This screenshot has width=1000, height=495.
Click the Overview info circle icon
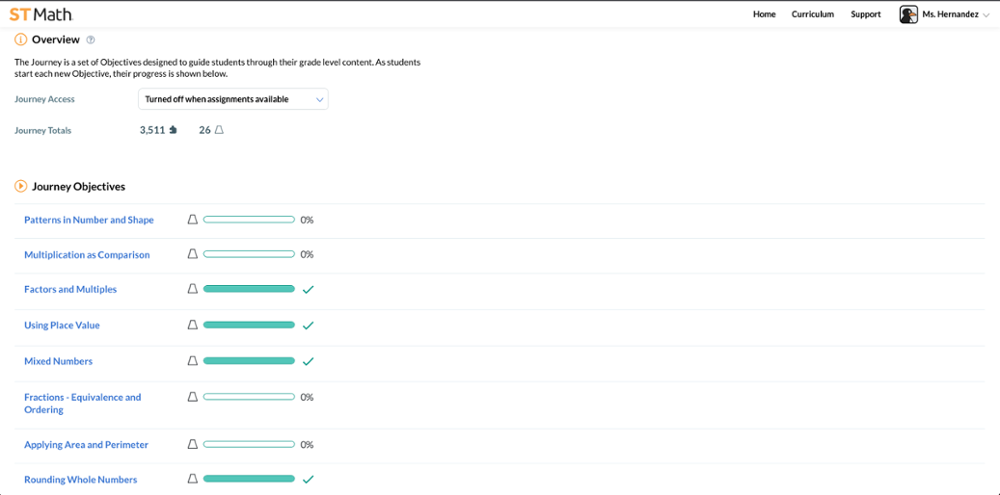click(20, 40)
